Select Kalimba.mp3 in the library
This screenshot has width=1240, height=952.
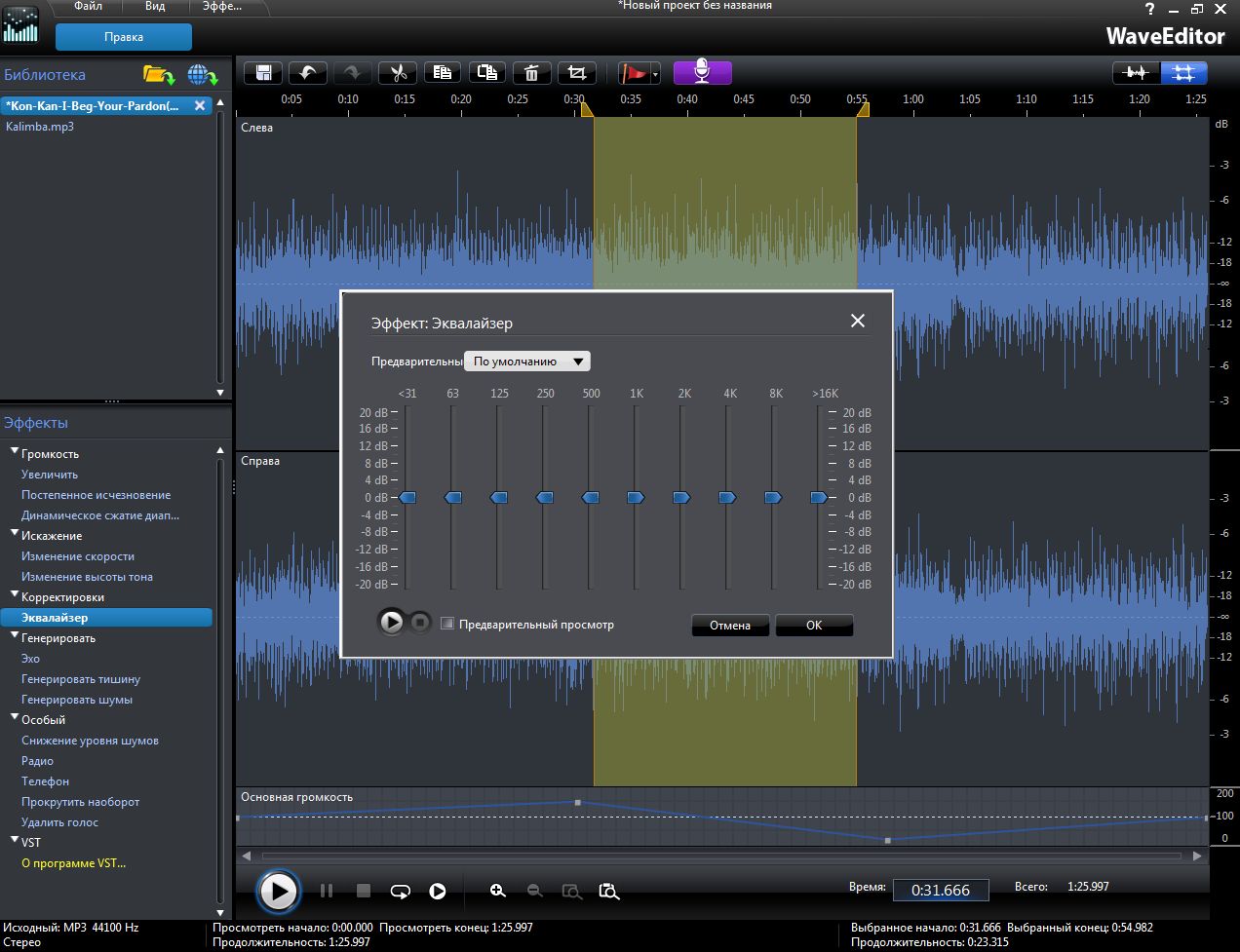click(x=40, y=127)
